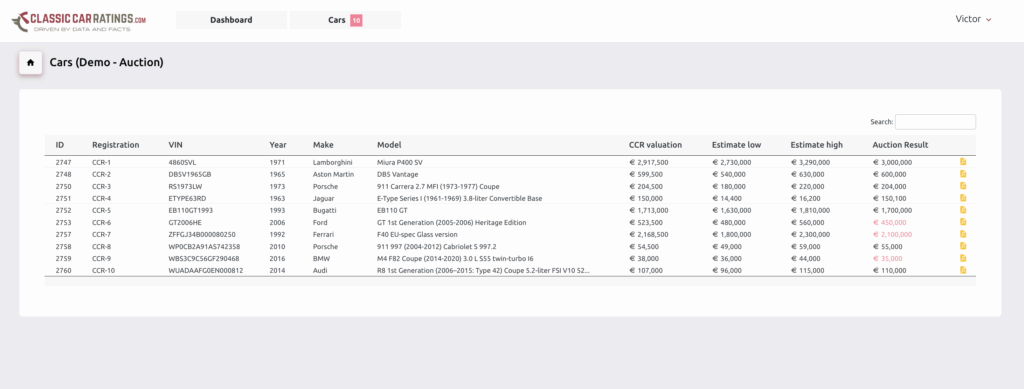Screen dimensions: 1024x389
Task: Open document icon for Ford GT row
Action: click(963, 222)
